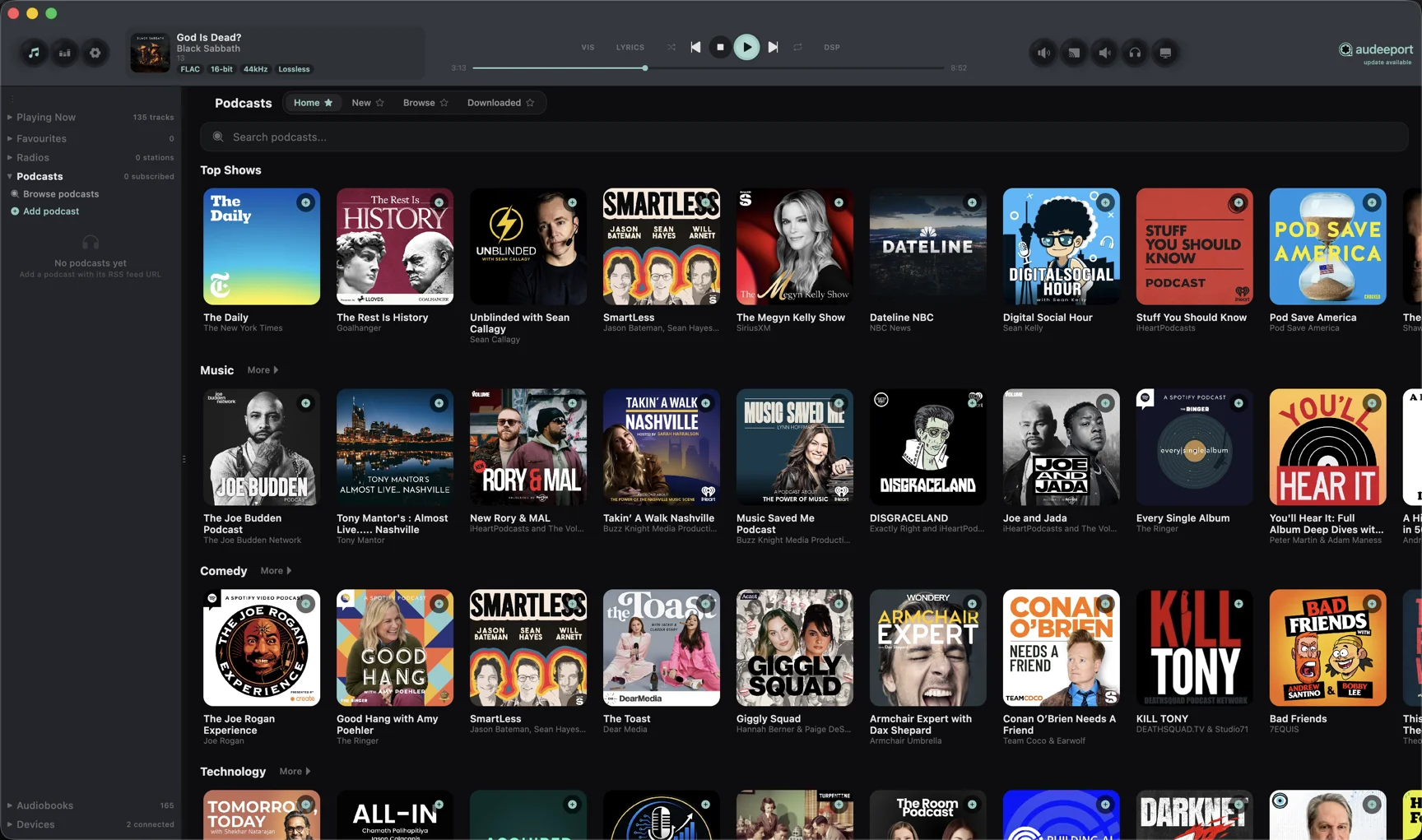
Task: Click plus icon on Bad Friends card
Action: 1372,604
